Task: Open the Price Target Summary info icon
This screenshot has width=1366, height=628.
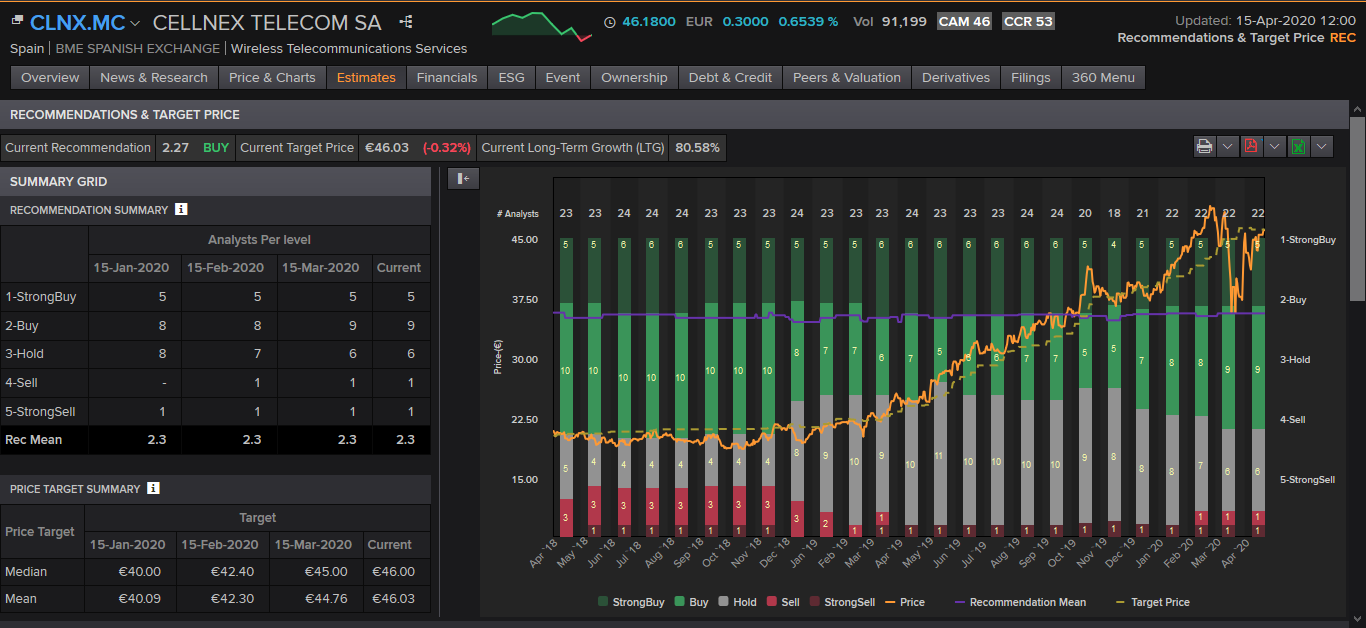Action: 153,489
